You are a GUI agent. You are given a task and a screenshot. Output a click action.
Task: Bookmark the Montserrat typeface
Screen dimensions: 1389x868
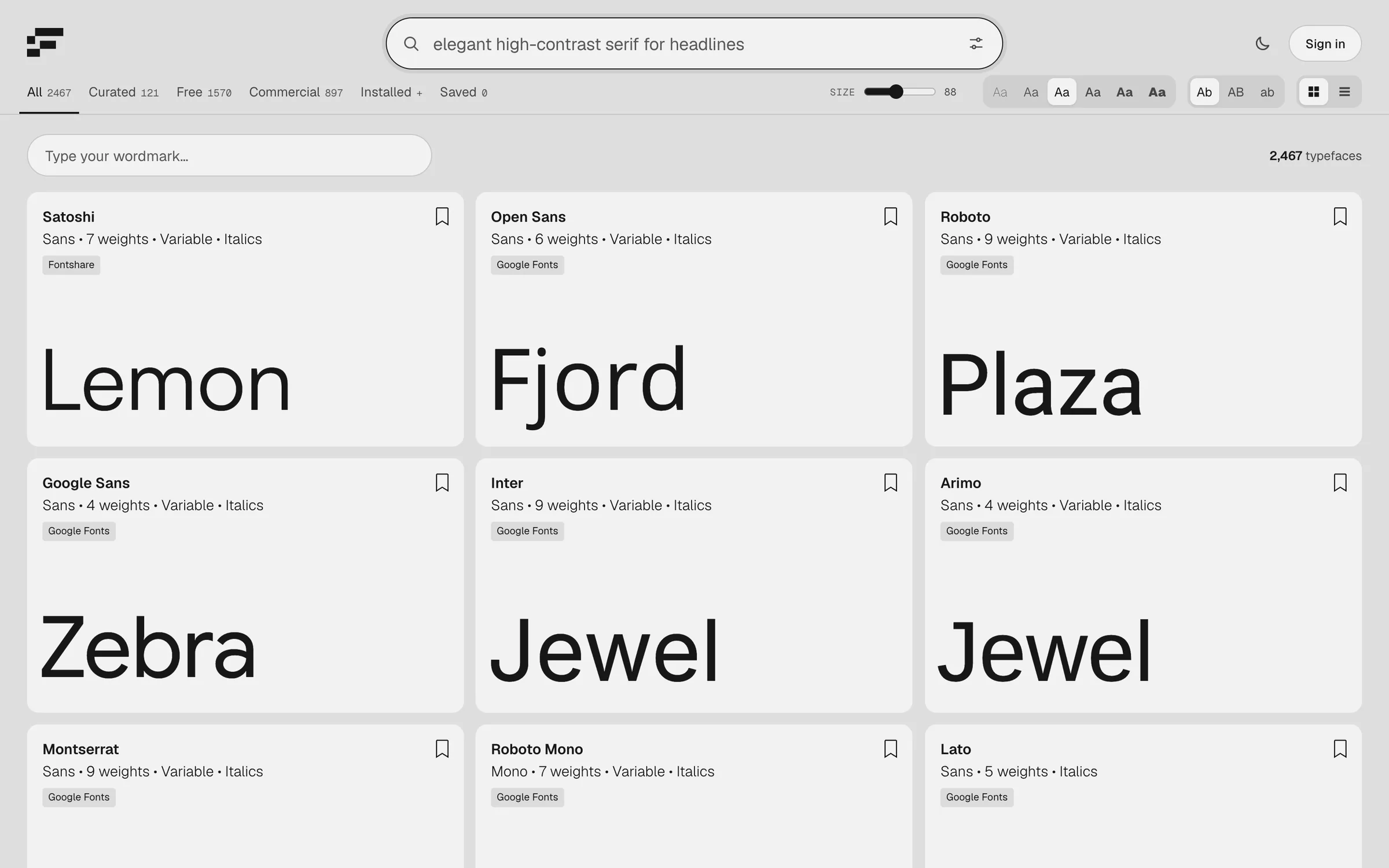[442, 749]
